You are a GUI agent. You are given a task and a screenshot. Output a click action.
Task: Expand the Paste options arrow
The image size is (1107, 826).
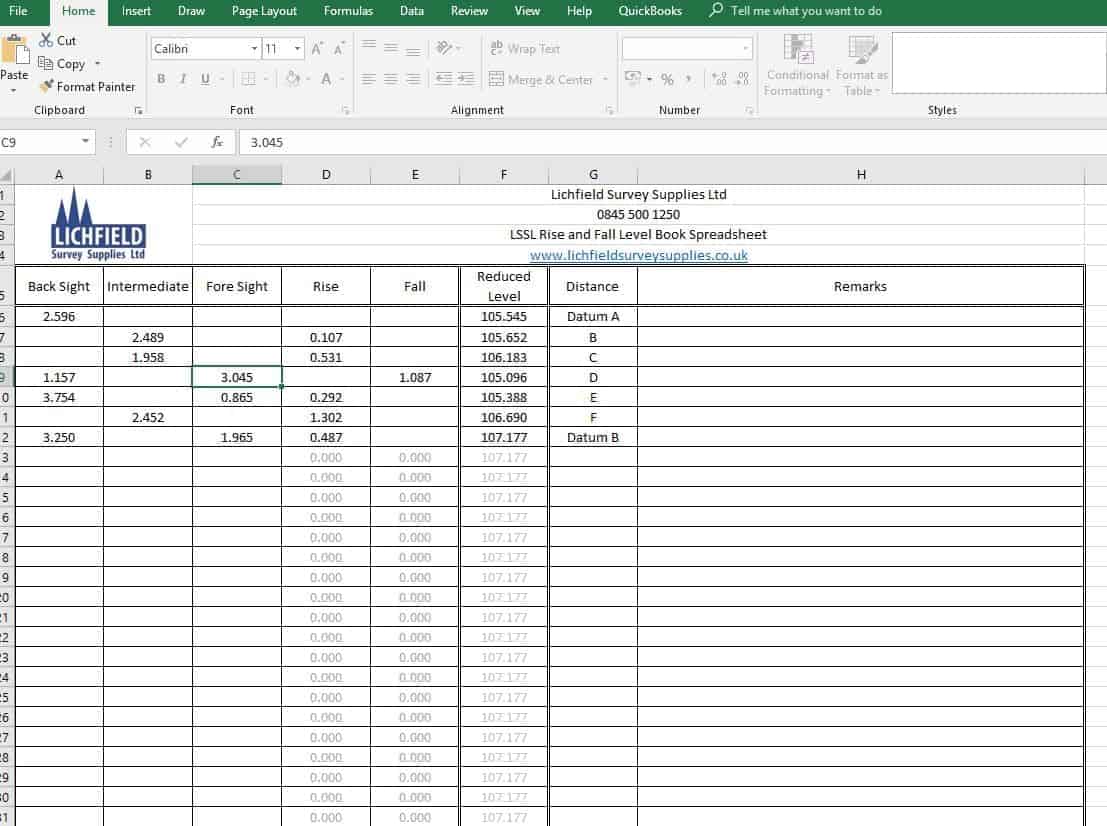coord(13,90)
